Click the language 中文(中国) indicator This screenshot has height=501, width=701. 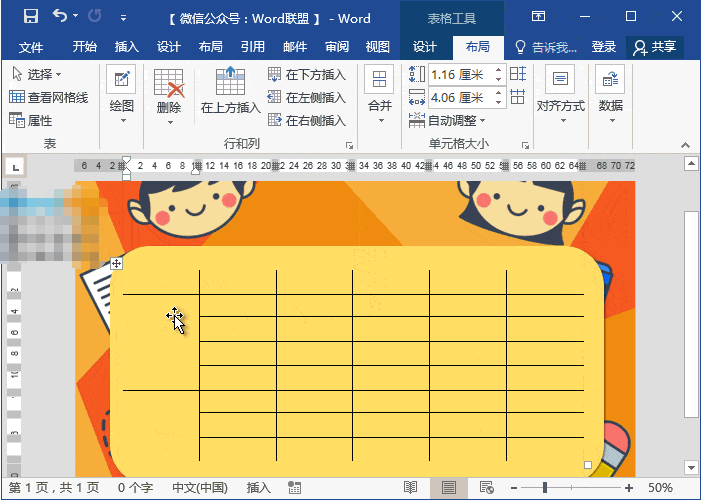click(200, 488)
